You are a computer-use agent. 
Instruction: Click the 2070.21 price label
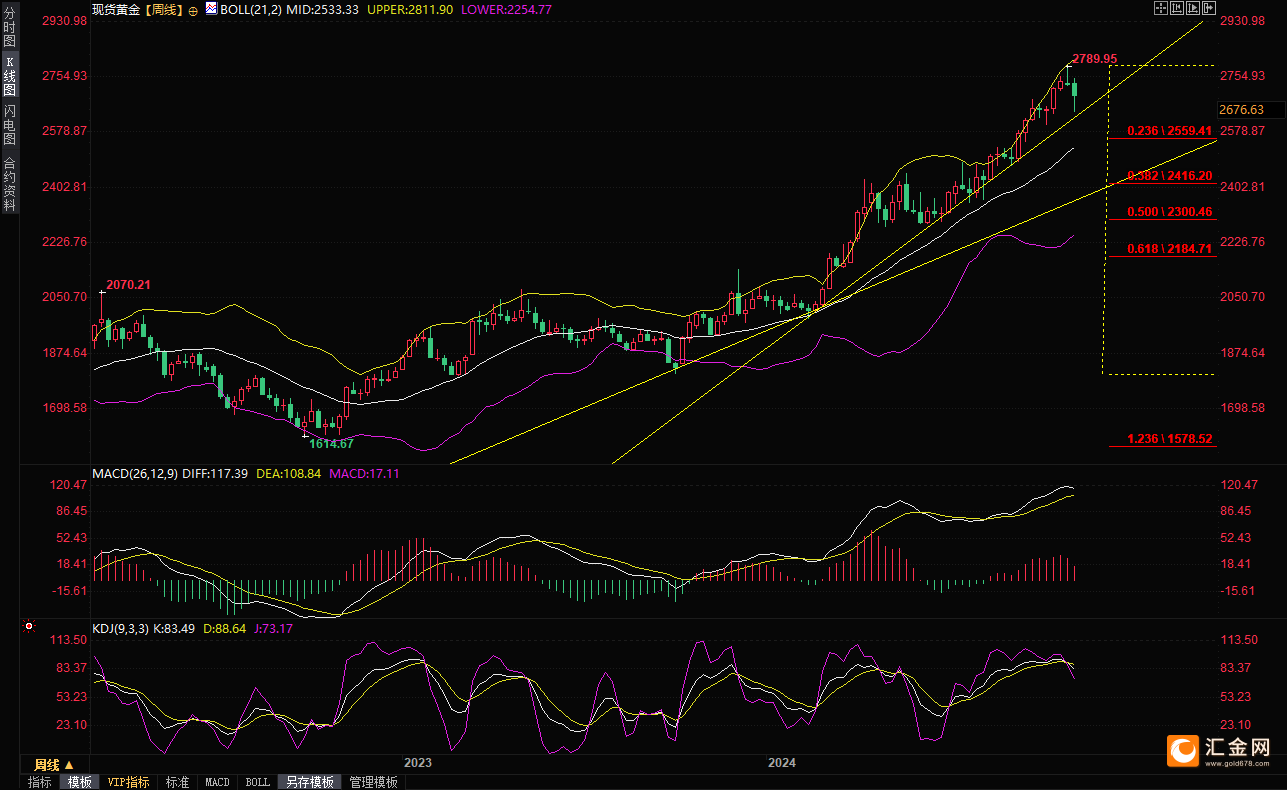coord(129,285)
